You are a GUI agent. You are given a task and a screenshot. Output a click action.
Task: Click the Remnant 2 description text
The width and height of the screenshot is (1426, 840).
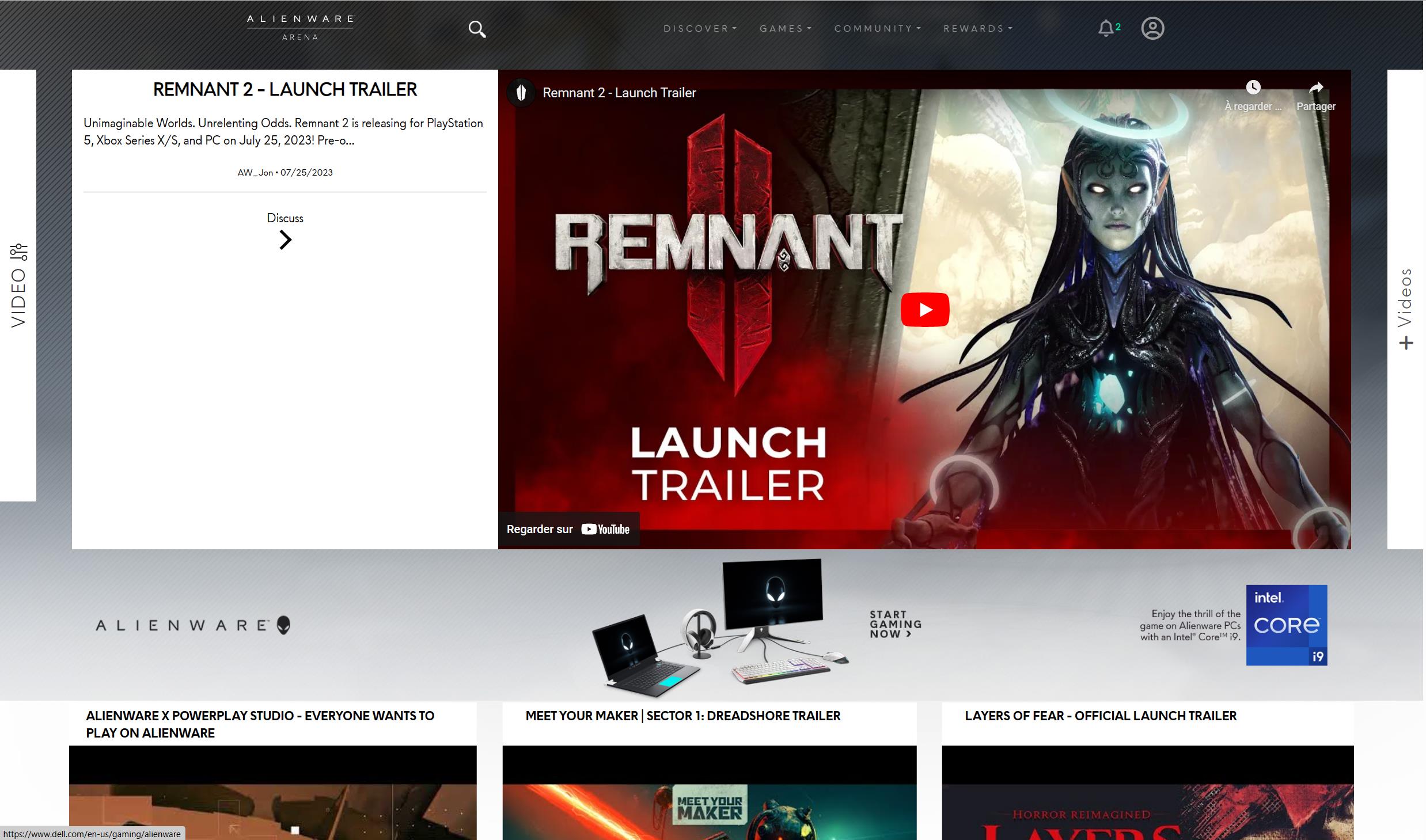(283, 132)
